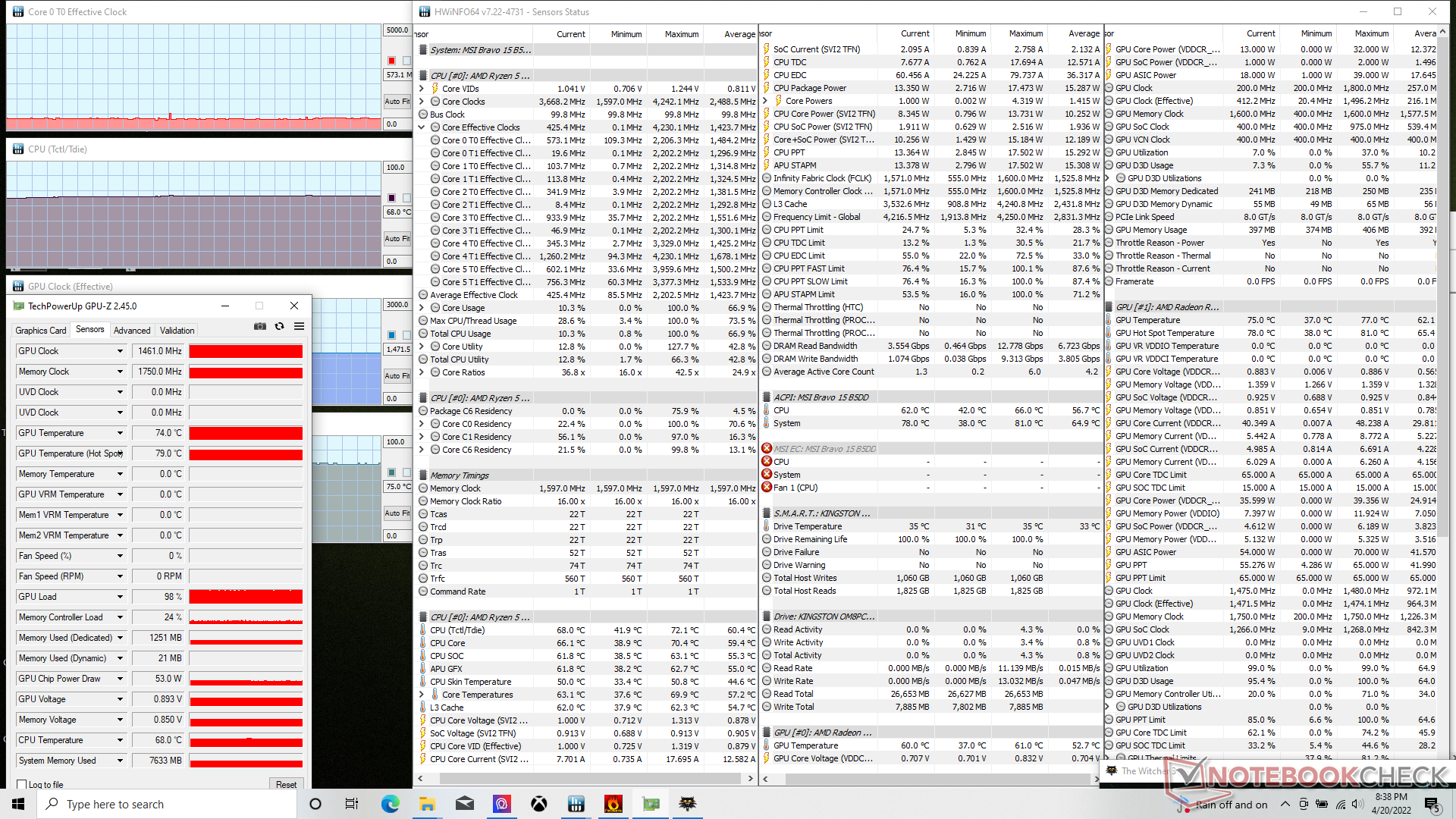This screenshot has width=1456, height=819.
Task: Click the thermometer icon beside CPU (Tctl/Tdie) row
Action: tap(423, 630)
